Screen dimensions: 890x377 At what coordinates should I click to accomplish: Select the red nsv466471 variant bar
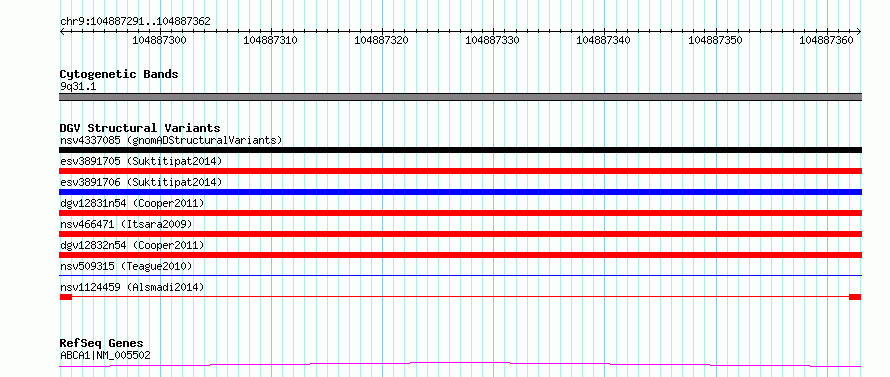[x=460, y=234]
